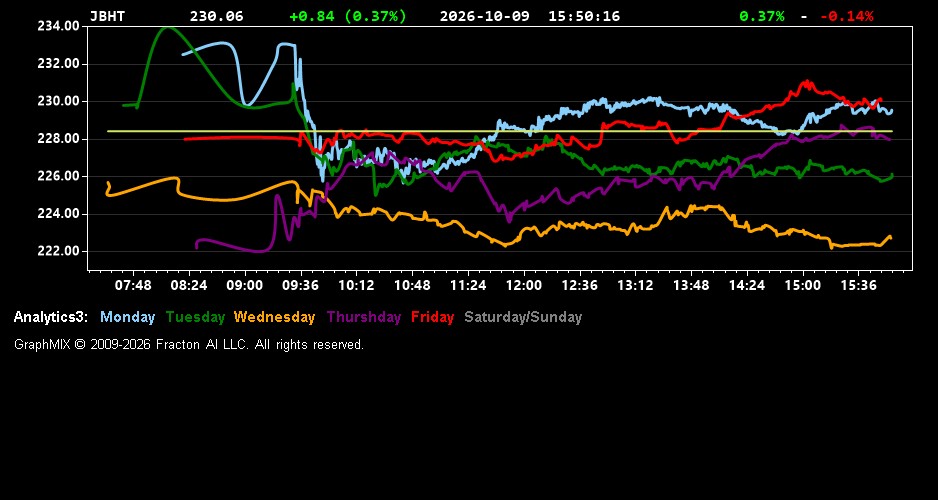Screen dimensions: 938x500
Task: Click the last price 230.06
Action: 217,16
